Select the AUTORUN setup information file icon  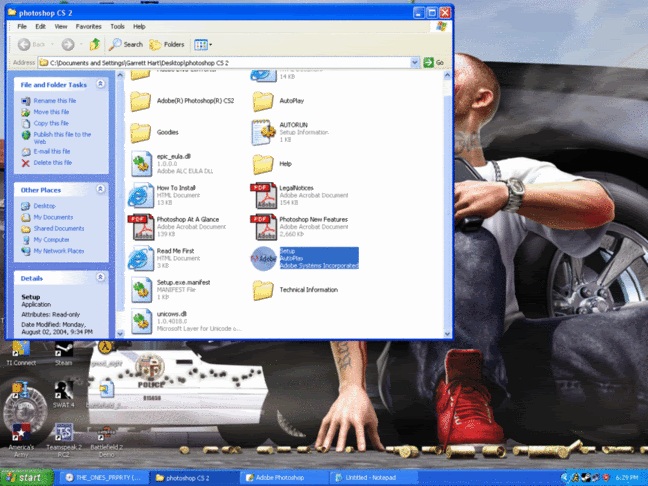coord(263,133)
